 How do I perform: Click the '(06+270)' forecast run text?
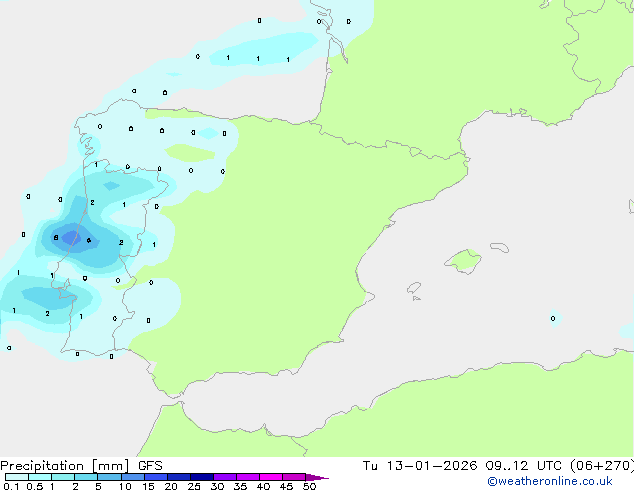[602, 466]
